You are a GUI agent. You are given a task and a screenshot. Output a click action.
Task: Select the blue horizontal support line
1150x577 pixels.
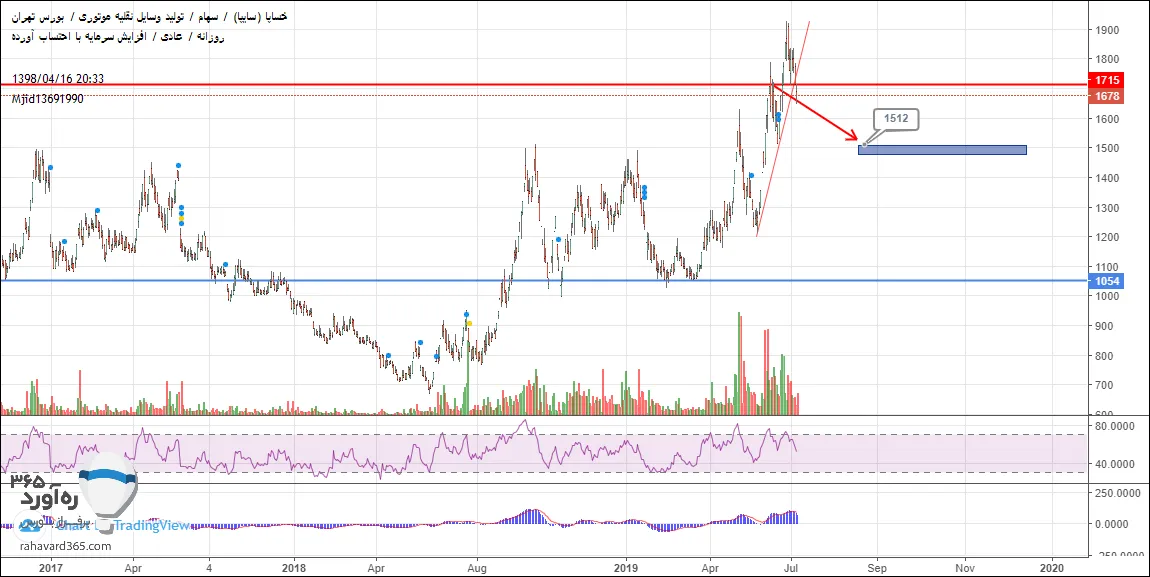[543, 281]
